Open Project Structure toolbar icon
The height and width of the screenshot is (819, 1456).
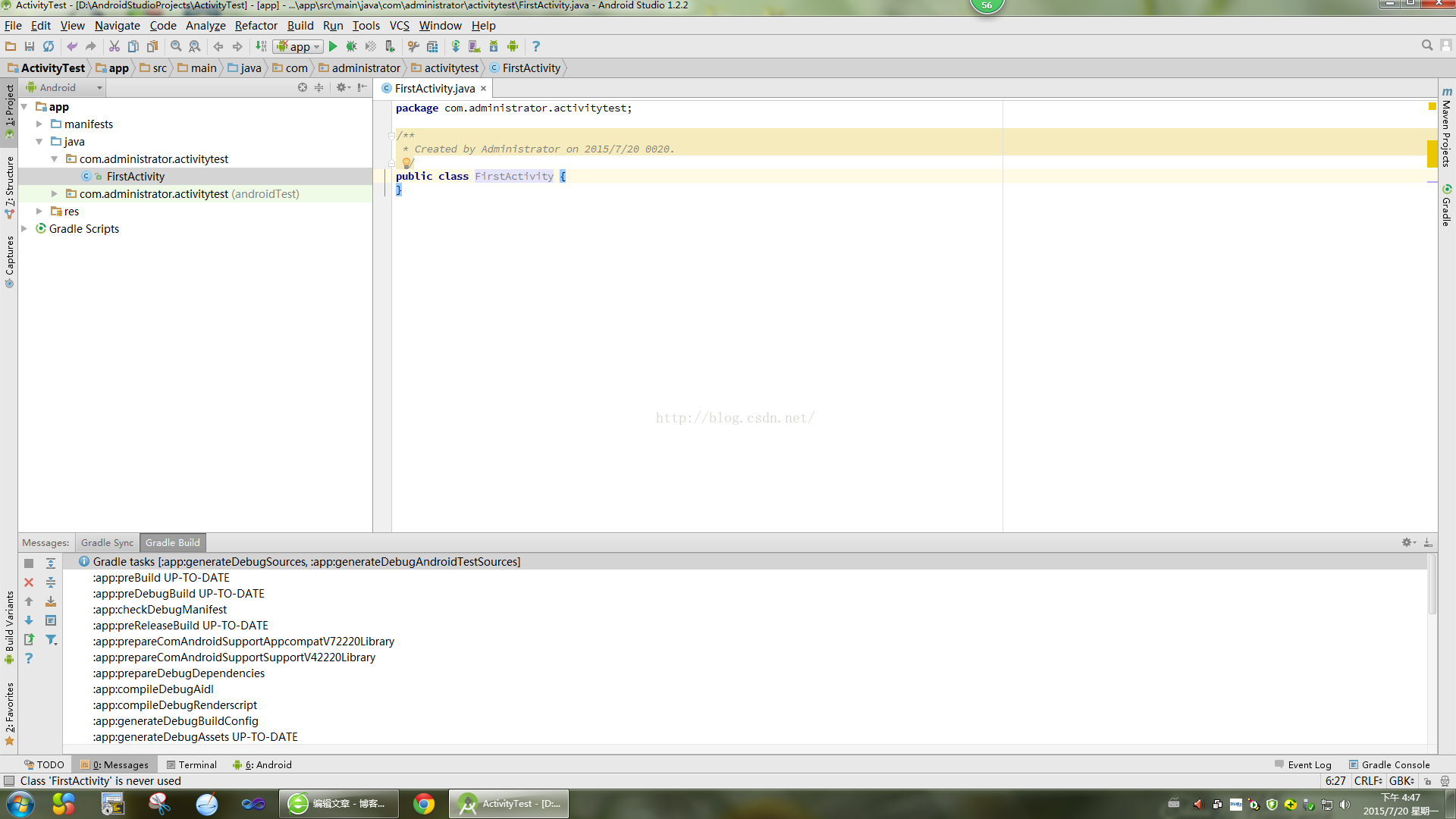click(x=432, y=46)
